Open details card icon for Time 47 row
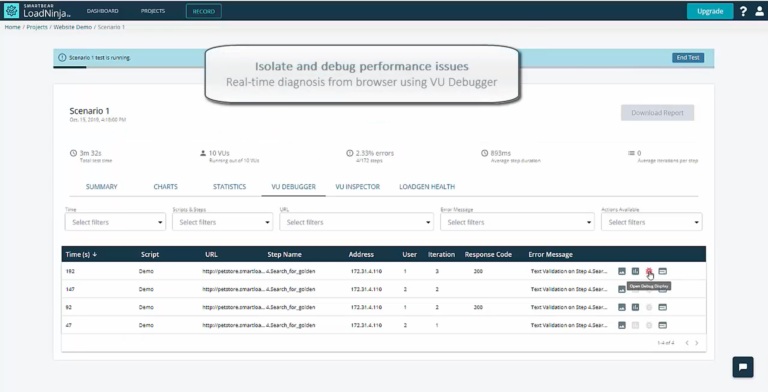768x392 pixels. pos(662,325)
